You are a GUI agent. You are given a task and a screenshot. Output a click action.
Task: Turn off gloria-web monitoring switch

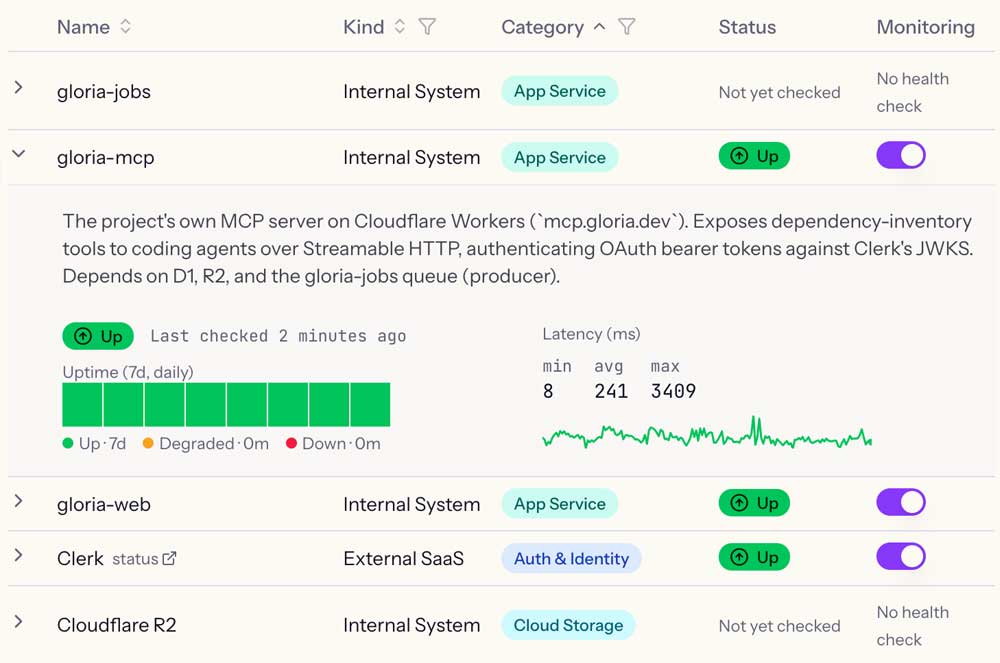tap(901, 502)
